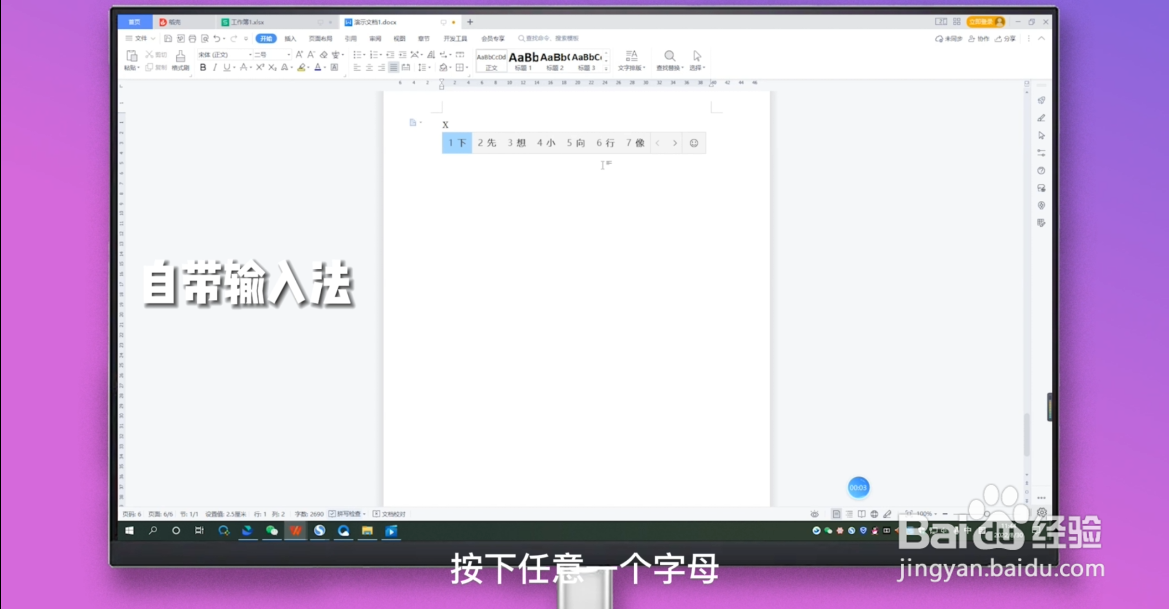Apply the 标题 2 style

[x=555, y=60]
